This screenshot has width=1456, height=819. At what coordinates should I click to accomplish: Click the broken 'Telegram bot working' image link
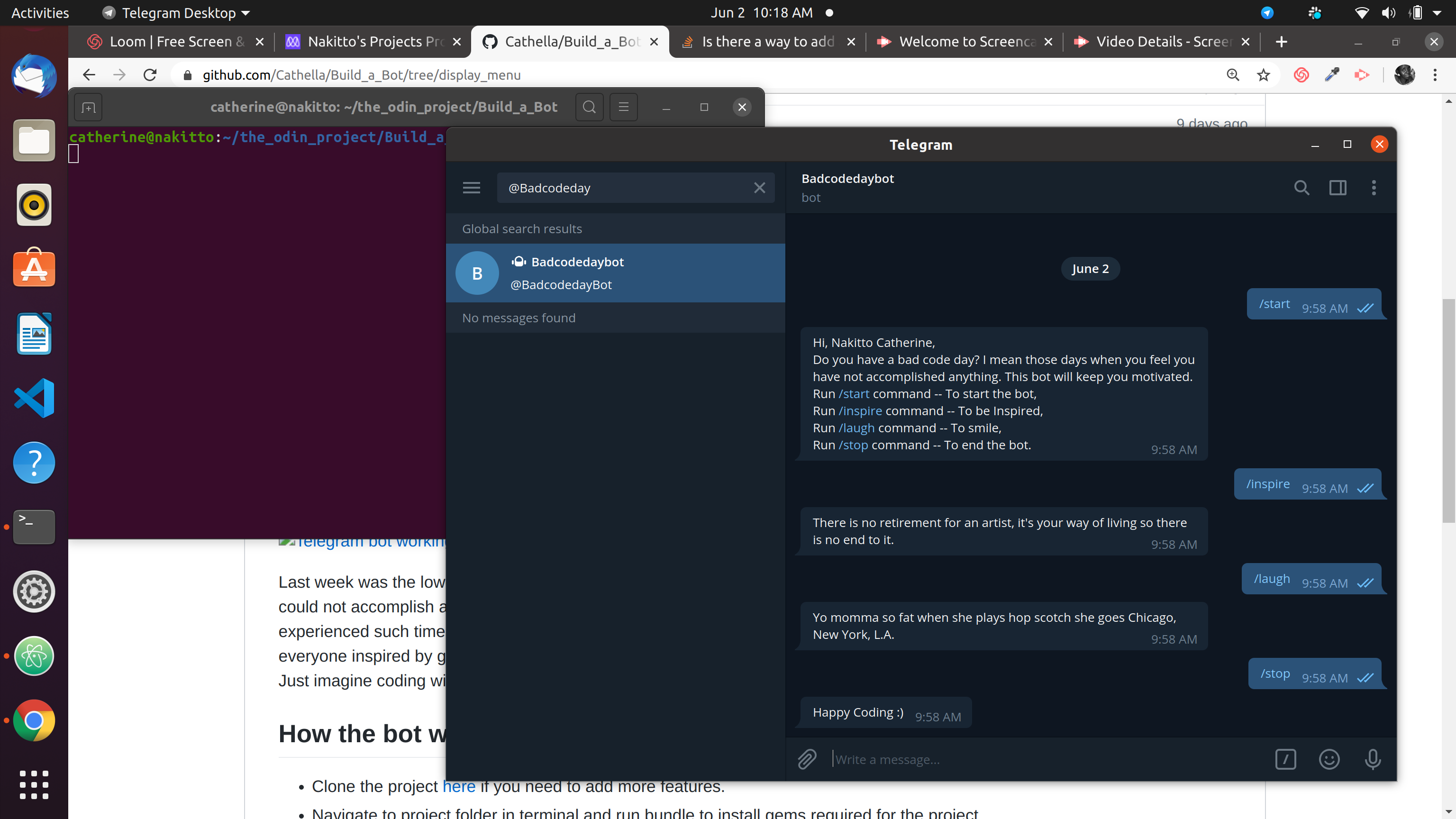click(x=362, y=542)
